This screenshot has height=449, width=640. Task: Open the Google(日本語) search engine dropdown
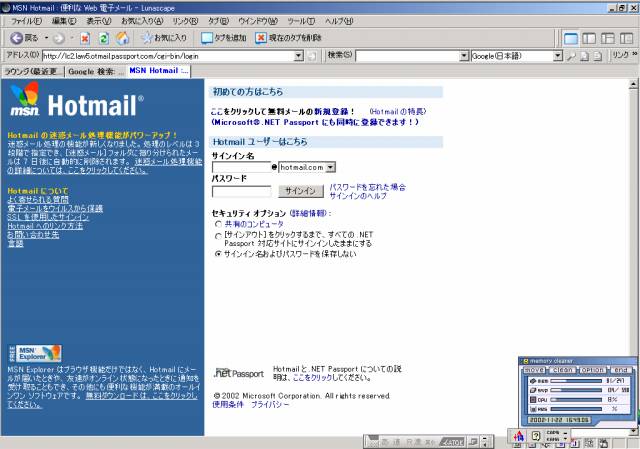click(x=557, y=55)
